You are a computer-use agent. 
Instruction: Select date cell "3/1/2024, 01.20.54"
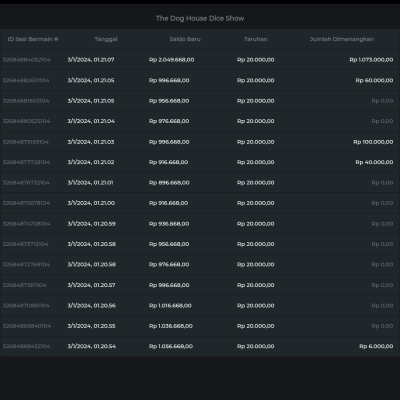[91, 346]
